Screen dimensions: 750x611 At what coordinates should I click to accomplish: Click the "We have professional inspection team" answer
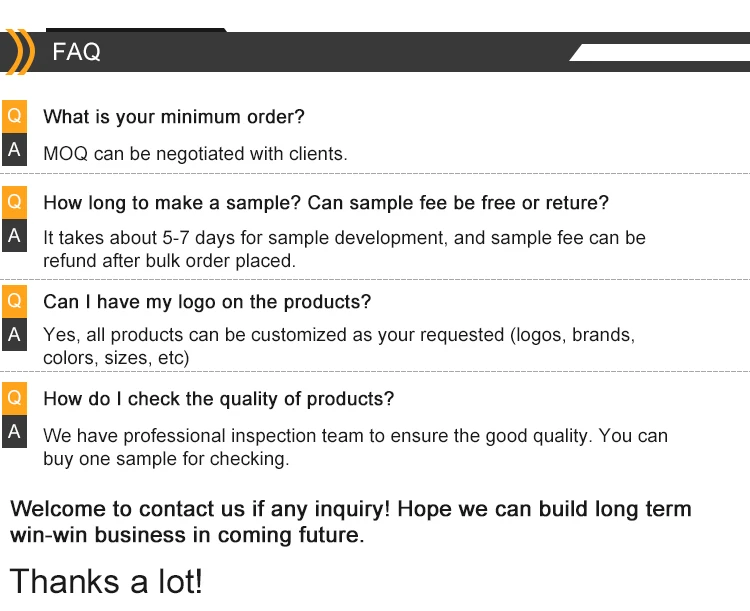pos(355,447)
